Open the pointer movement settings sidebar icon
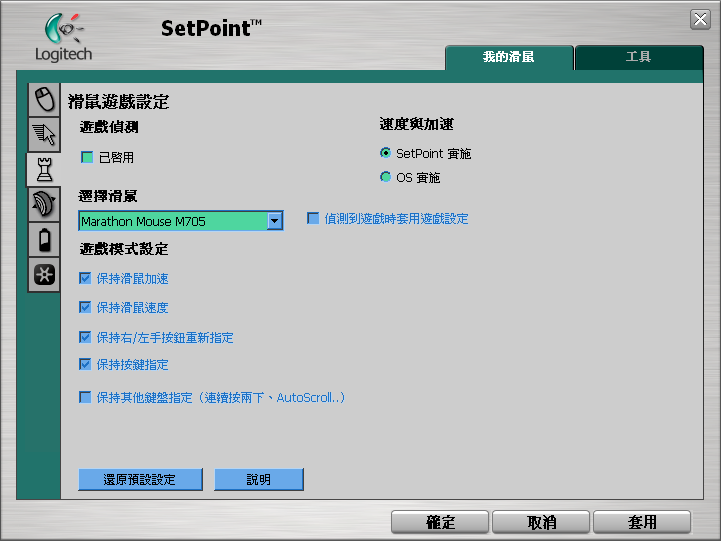721x541 pixels. click(44, 134)
